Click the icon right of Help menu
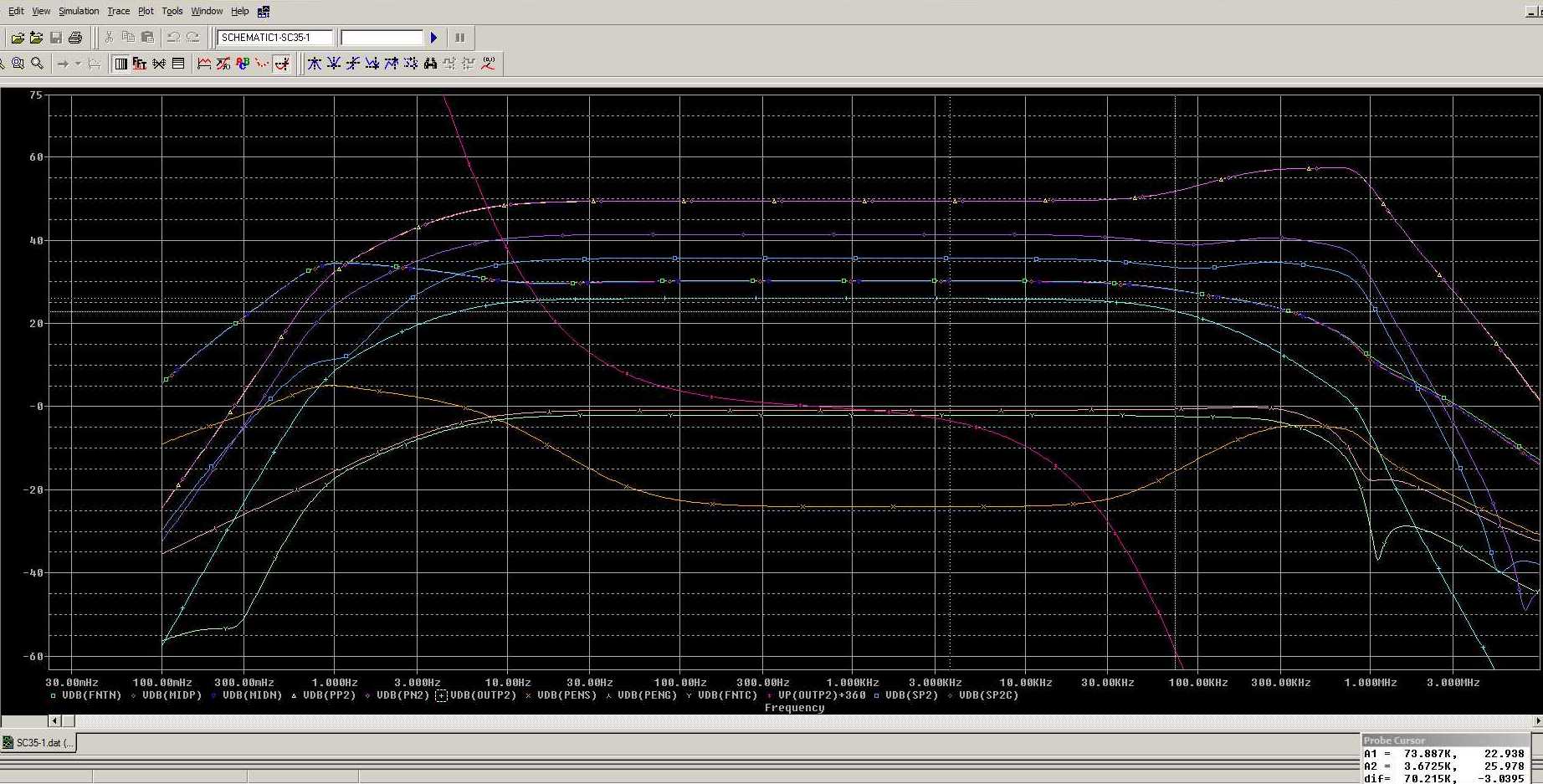The width and height of the screenshot is (1543, 784). [x=264, y=12]
